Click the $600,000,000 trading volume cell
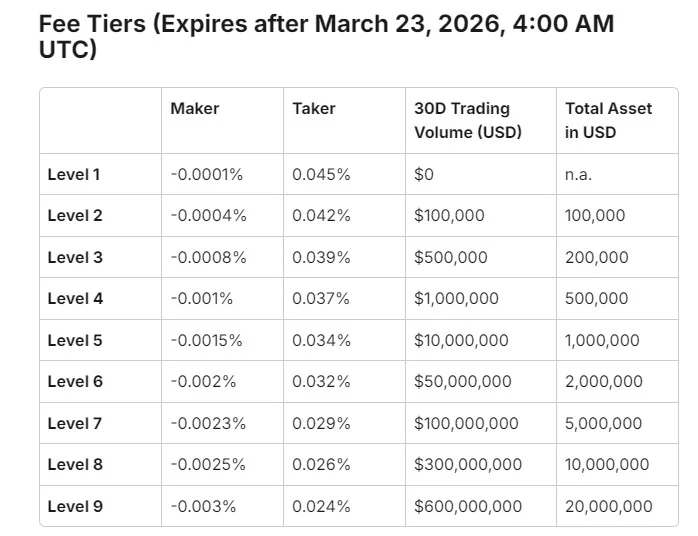Screen dimensions: 698x536 click(x=468, y=506)
